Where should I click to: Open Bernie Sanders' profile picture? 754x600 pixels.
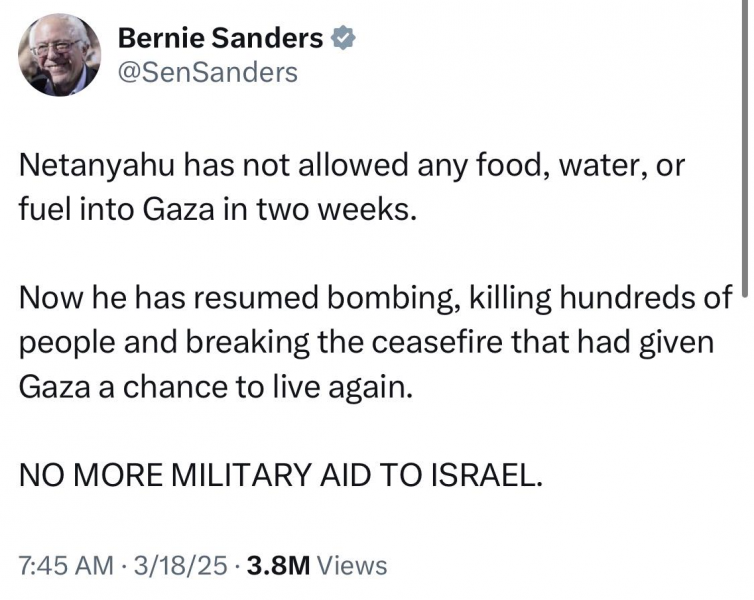coord(59,55)
